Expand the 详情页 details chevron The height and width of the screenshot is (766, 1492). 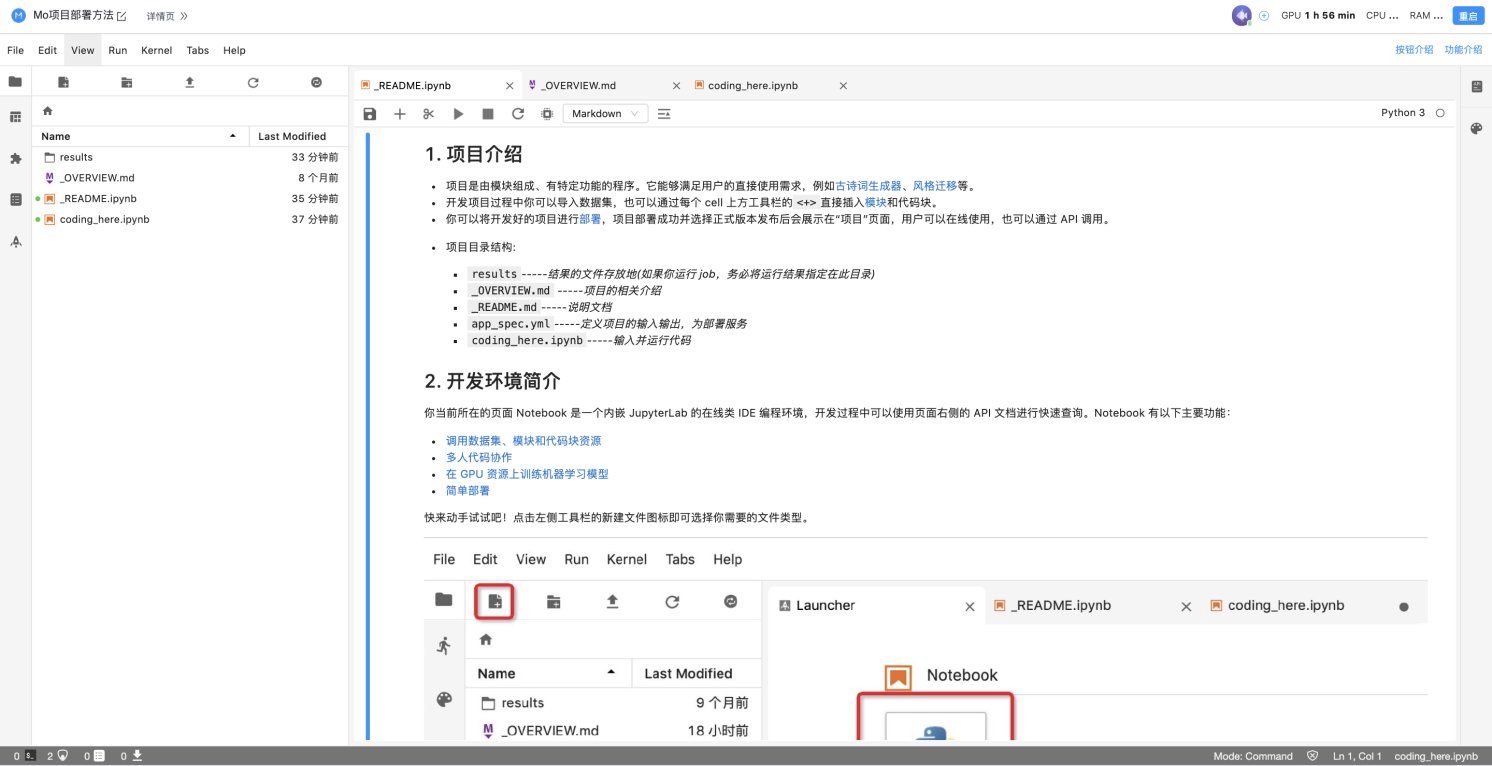[x=184, y=16]
